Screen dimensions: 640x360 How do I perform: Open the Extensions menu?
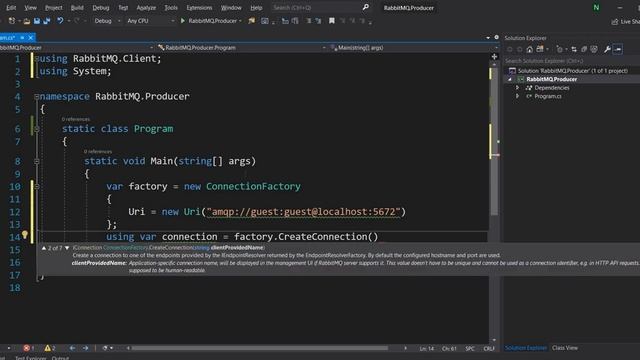coord(199,8)
